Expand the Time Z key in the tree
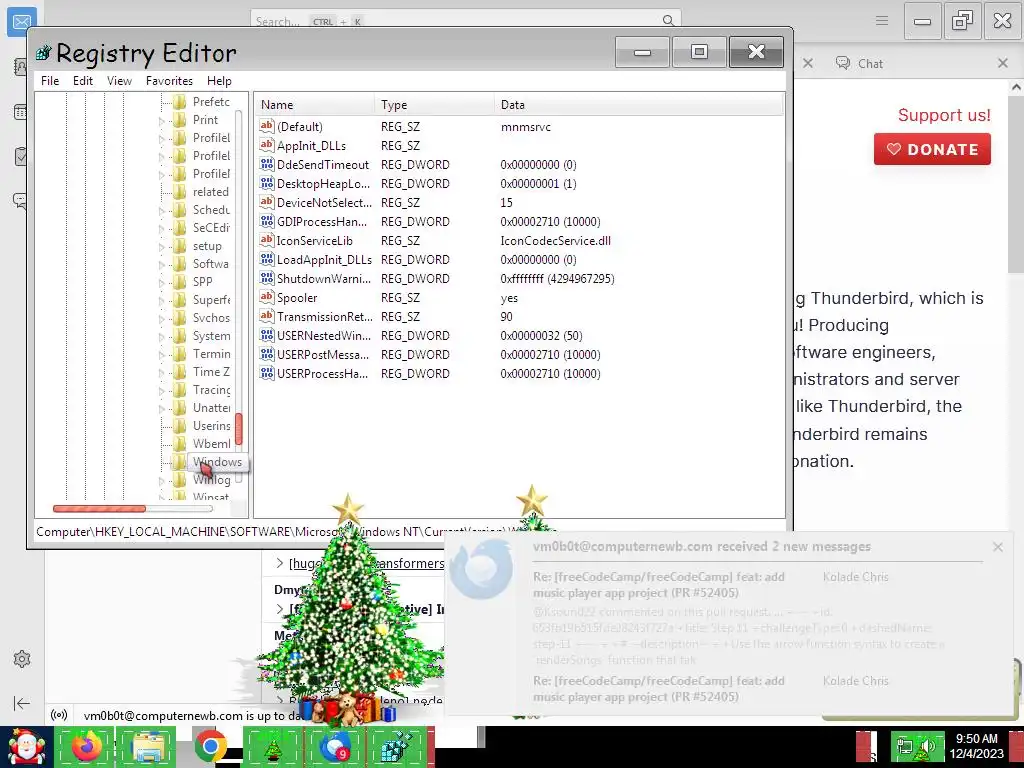The height and width of the screenshot is (768, 1024). click(162, 373)
